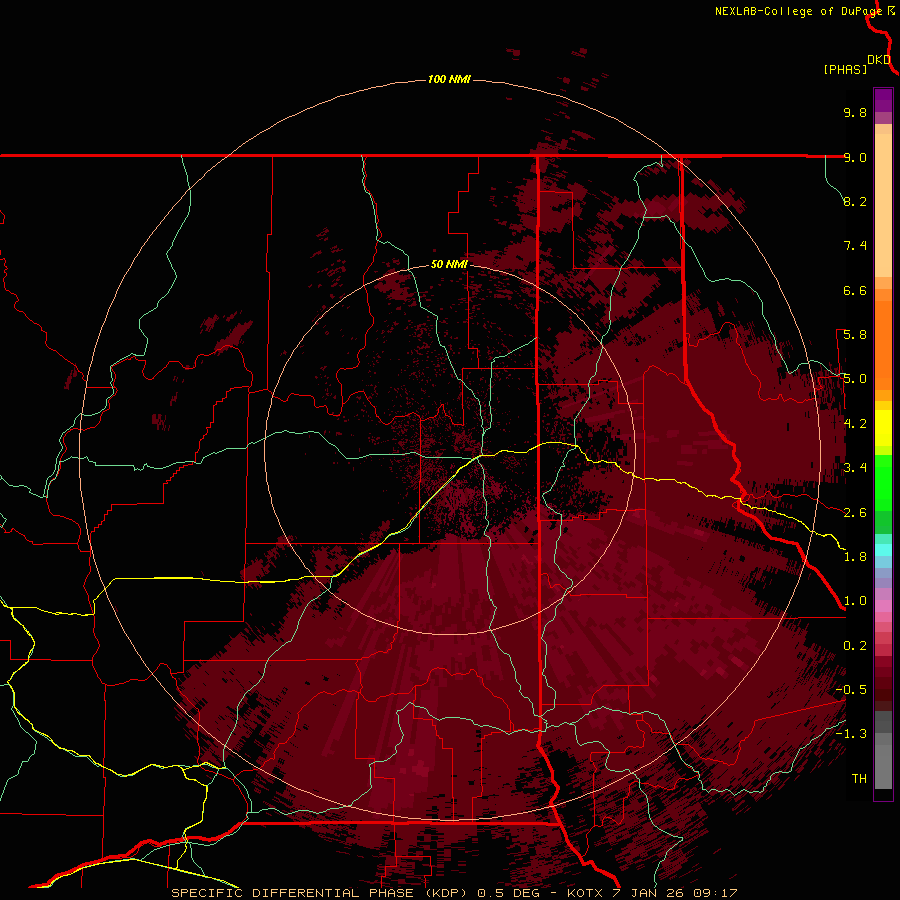Click the -1.3 legend value
900x900 pixels.
pyautogui.click(x=851, y=734)
